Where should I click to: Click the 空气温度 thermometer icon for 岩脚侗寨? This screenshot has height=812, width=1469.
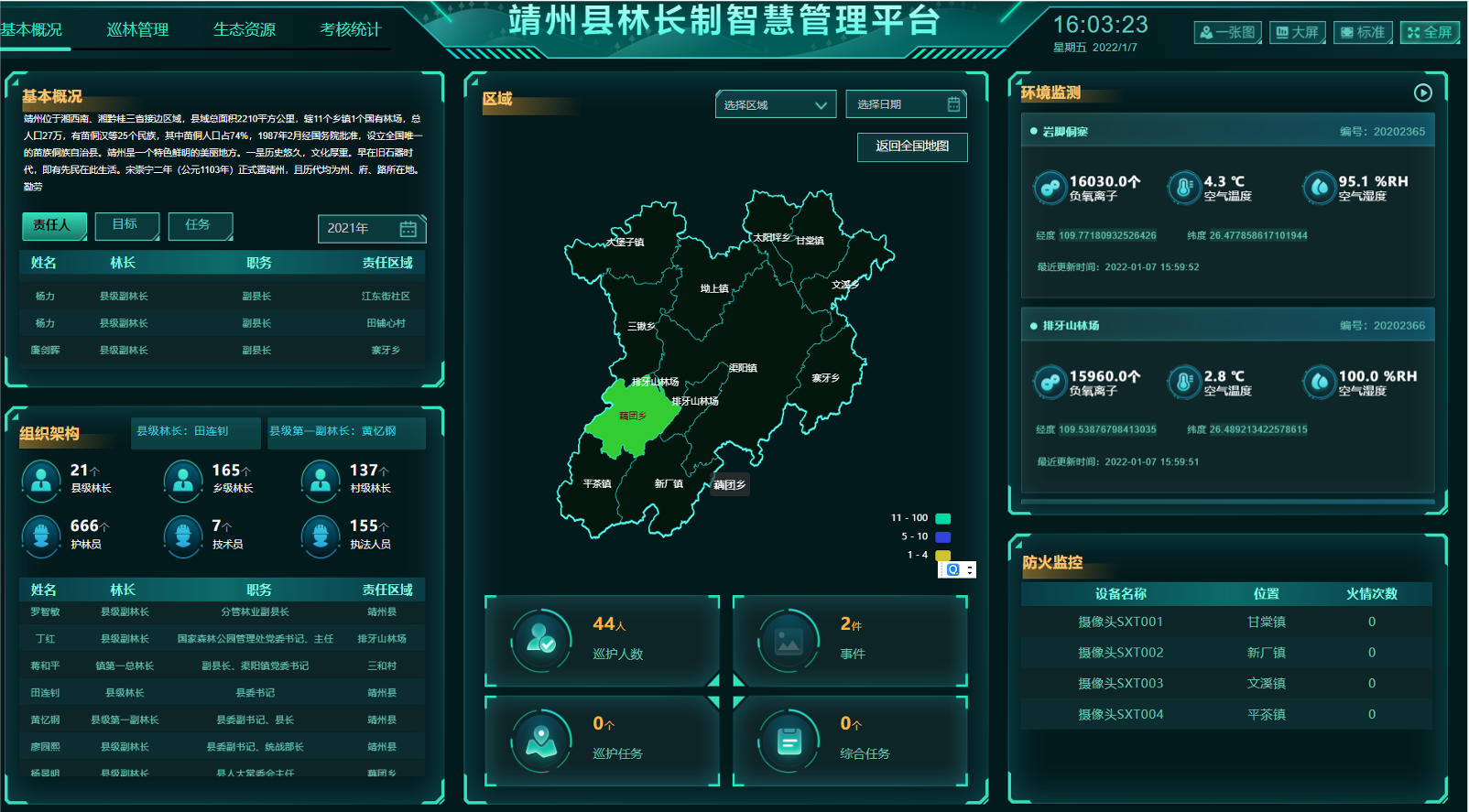(x=1183, y=188)
